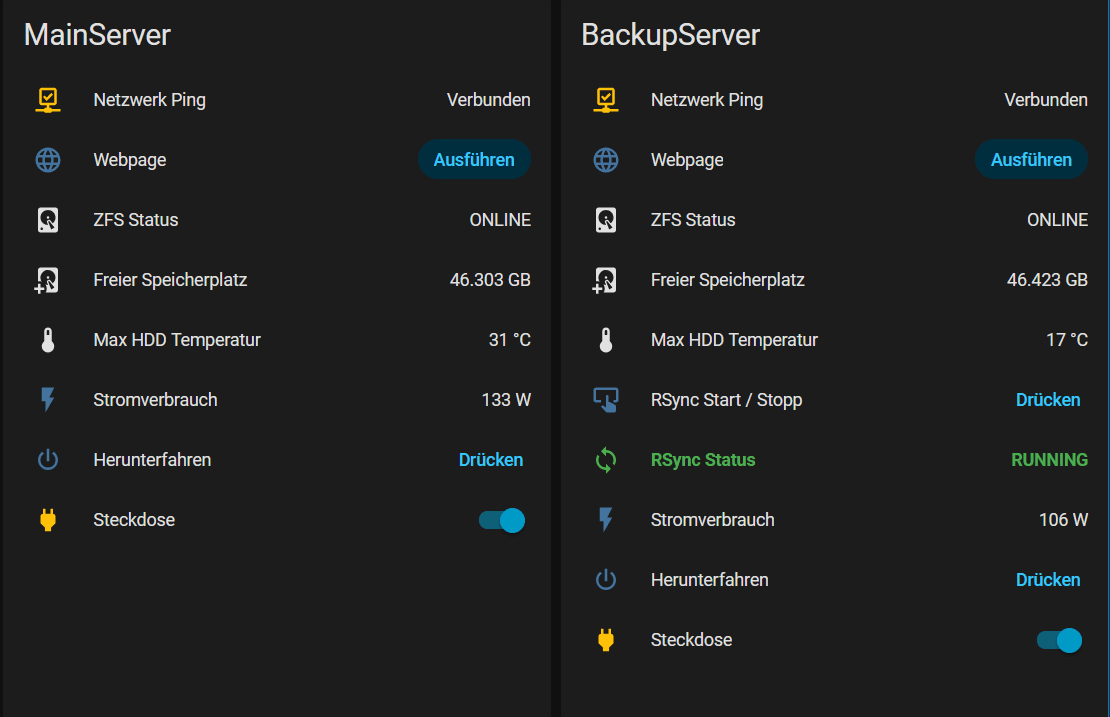
Task: Click BackupServer Herunterfahren power icon
Action: point(605,580)
